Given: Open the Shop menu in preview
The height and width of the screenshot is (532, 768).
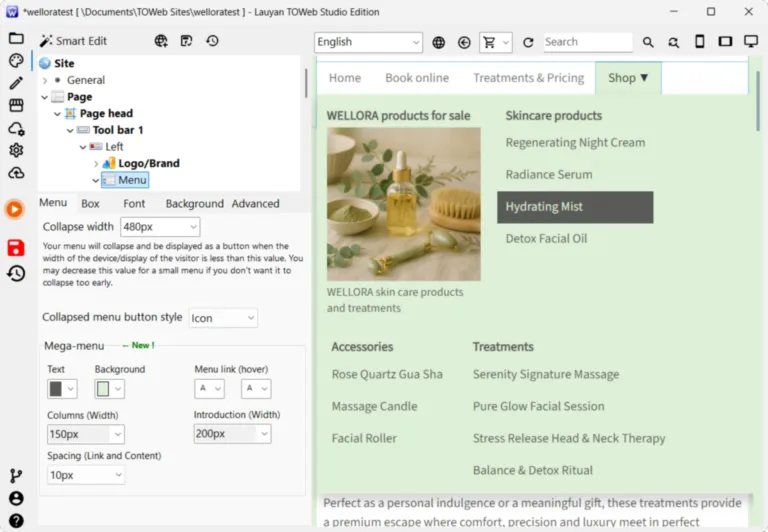Looking at the screenshot, I should 628,78.
